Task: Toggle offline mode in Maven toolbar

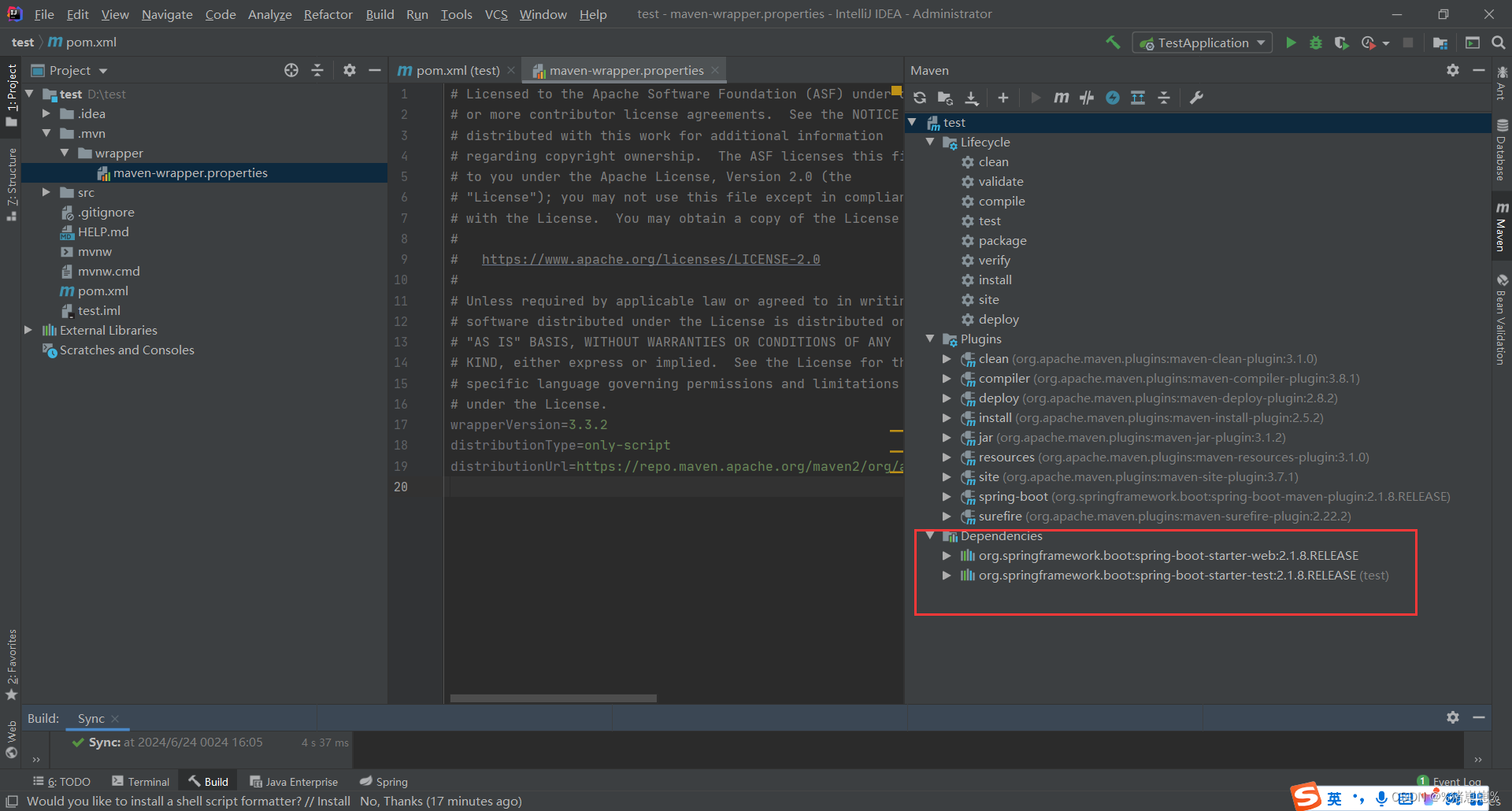Action: (1087, 98)
